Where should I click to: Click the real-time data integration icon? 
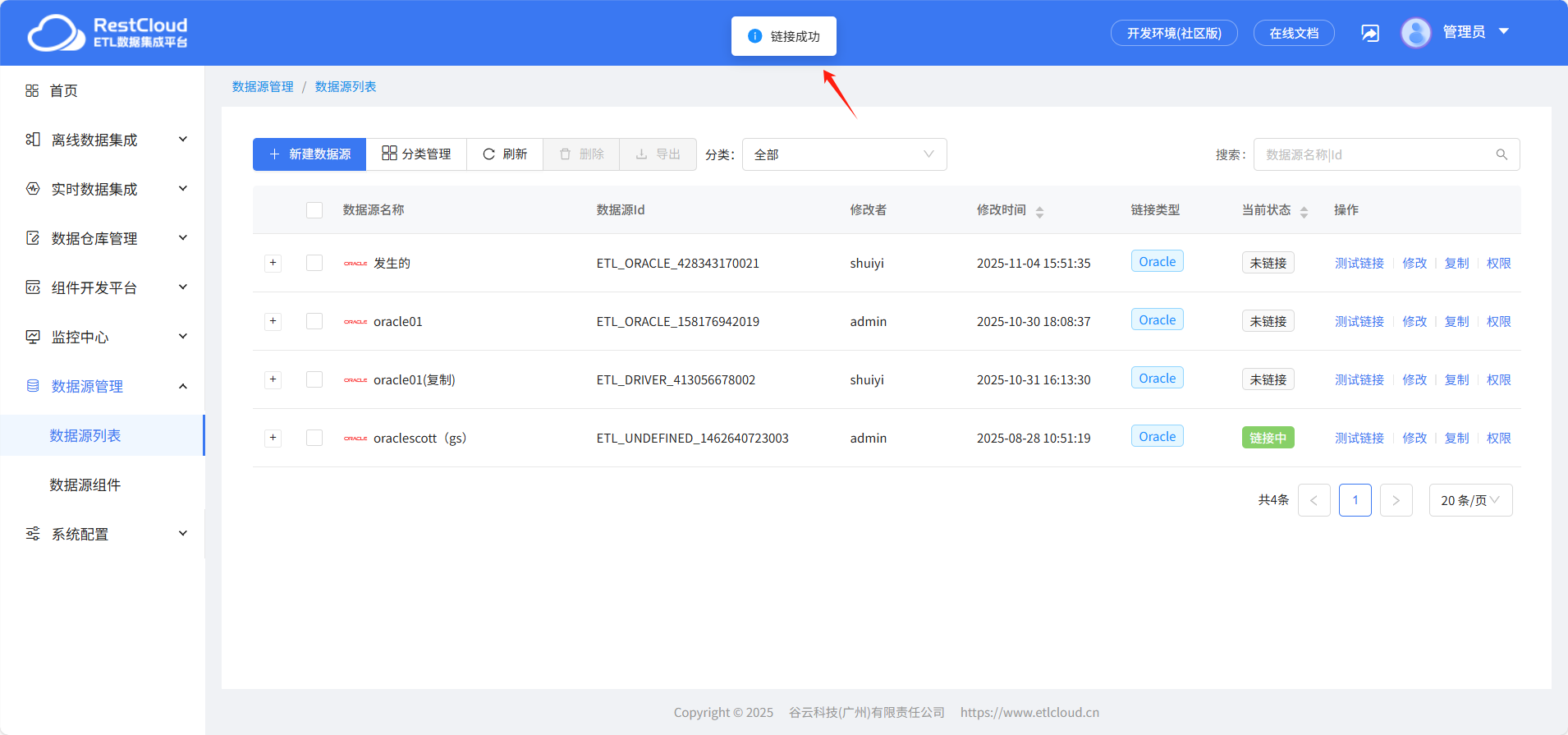point(33,189)
